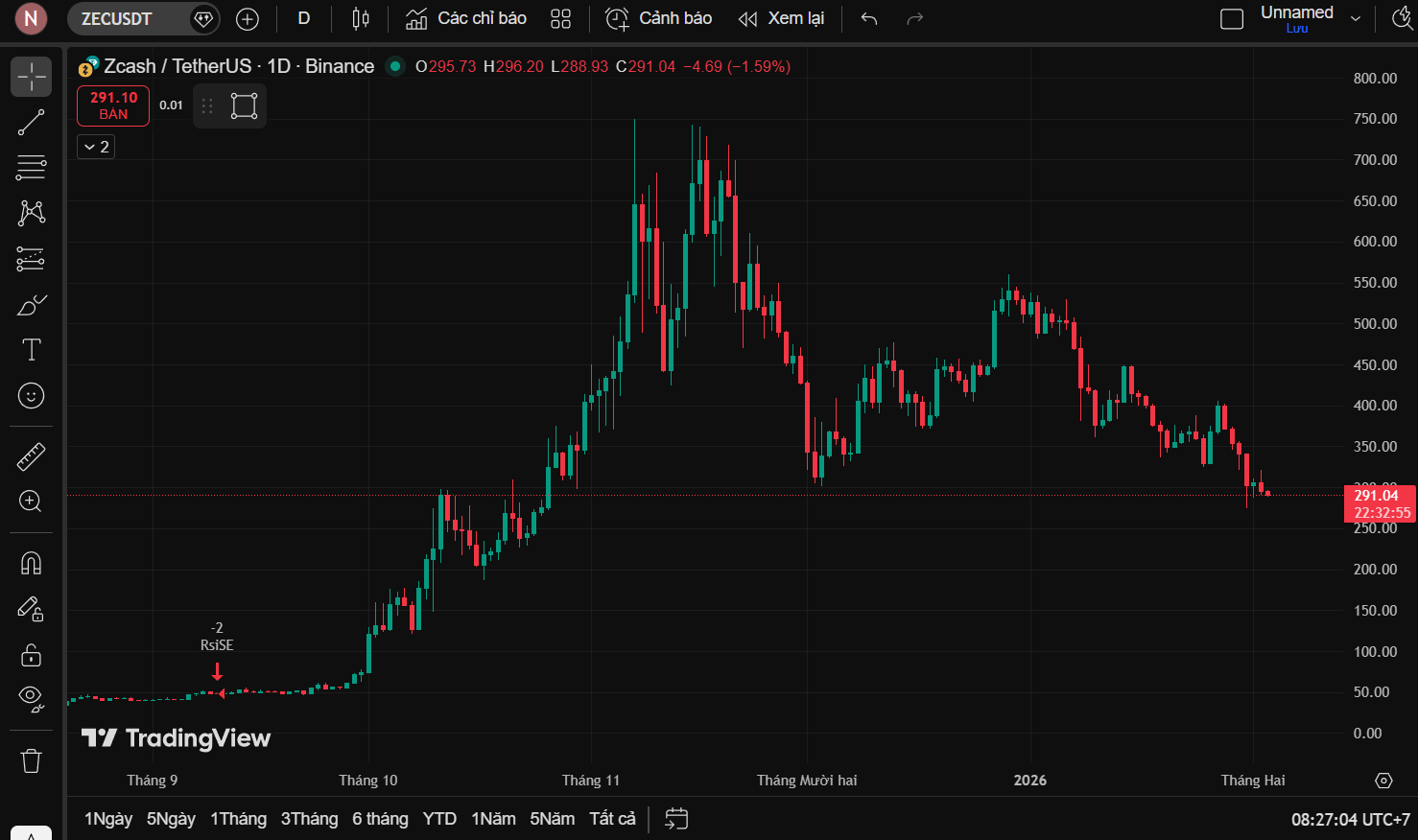Open chart settings gear on time axis
Screen dimensions: 1418x840
pyautogui.click(x=1383, y=781)
